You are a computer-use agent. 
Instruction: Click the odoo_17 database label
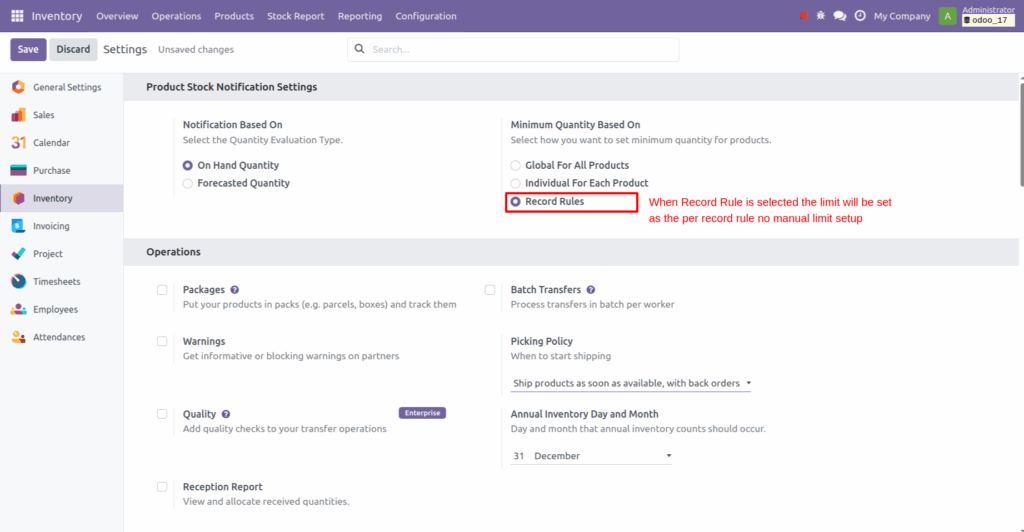(x=988, y=20)
